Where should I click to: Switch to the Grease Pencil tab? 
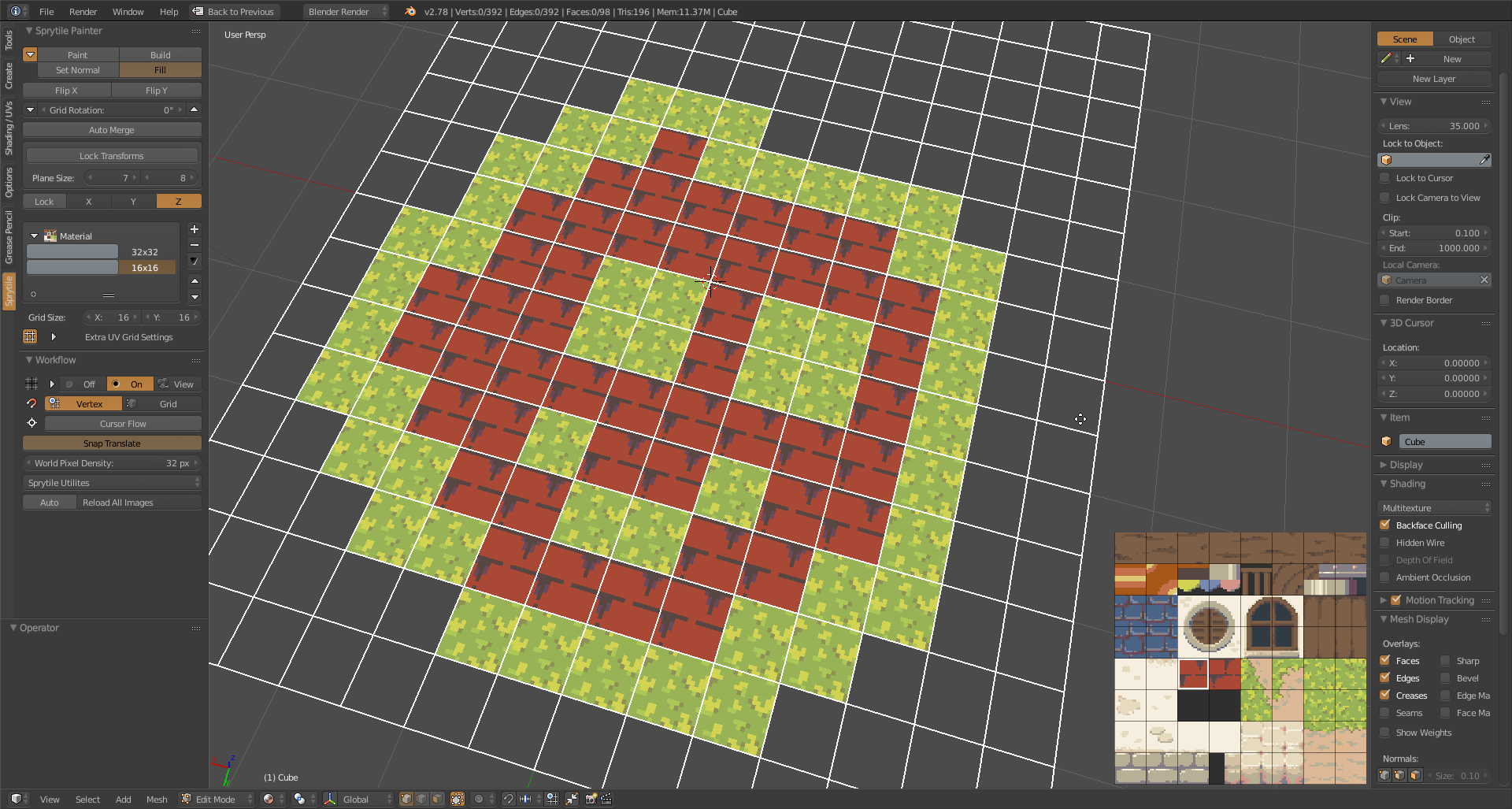click(x=9, y=237)
